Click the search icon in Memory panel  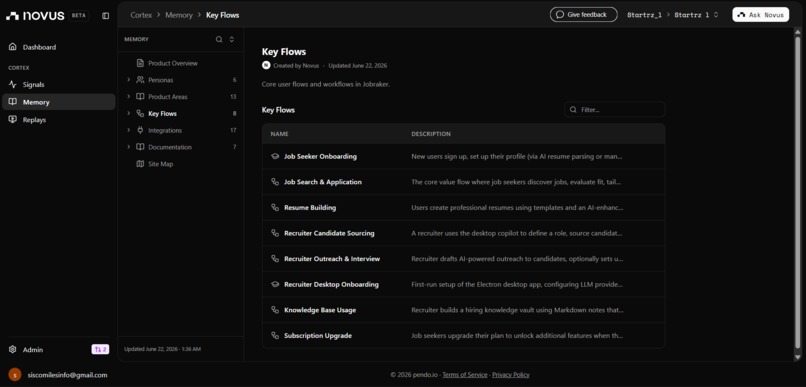point(219,39)
